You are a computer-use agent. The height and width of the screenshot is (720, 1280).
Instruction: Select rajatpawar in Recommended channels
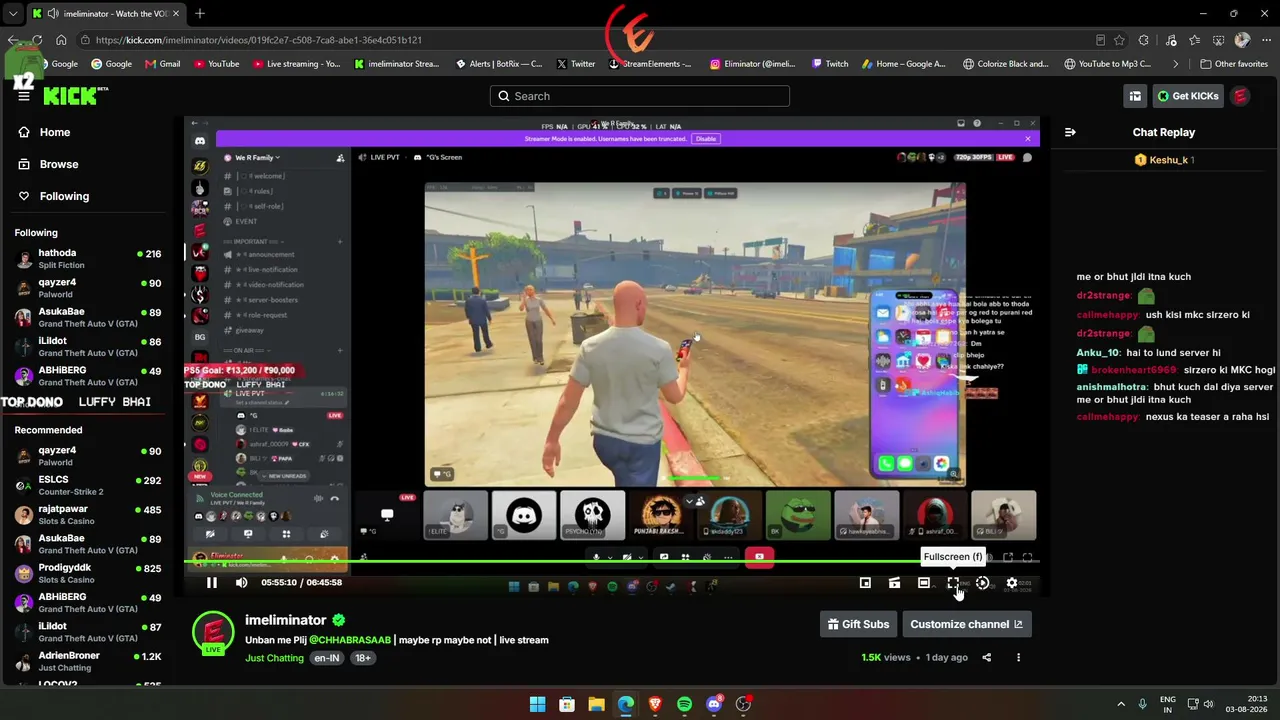[88, 514]
